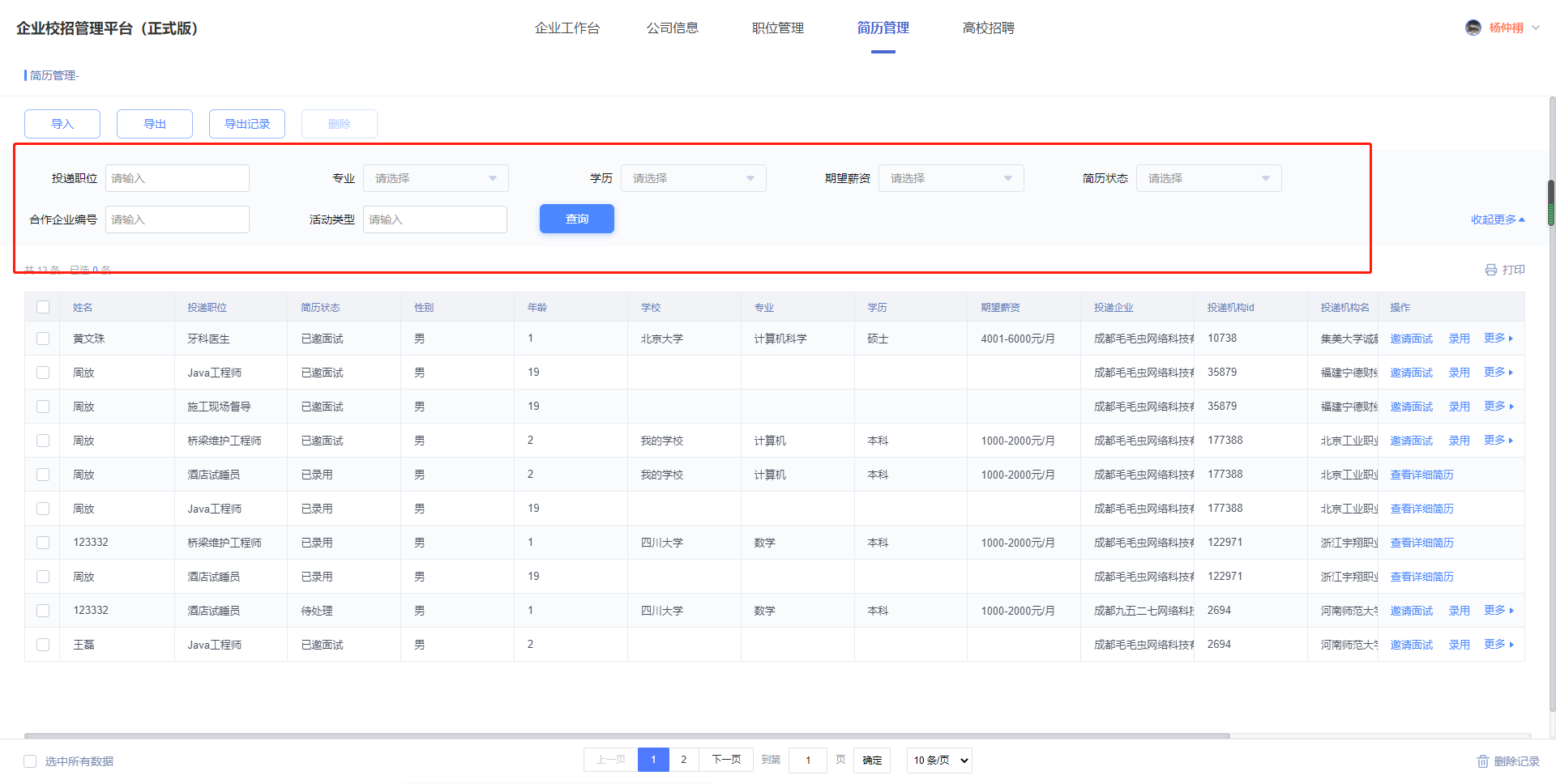Viewport: 1556px width, 784px height.
Task: Click 录用 for 黄文珠
Action: tap(1460, 339)
